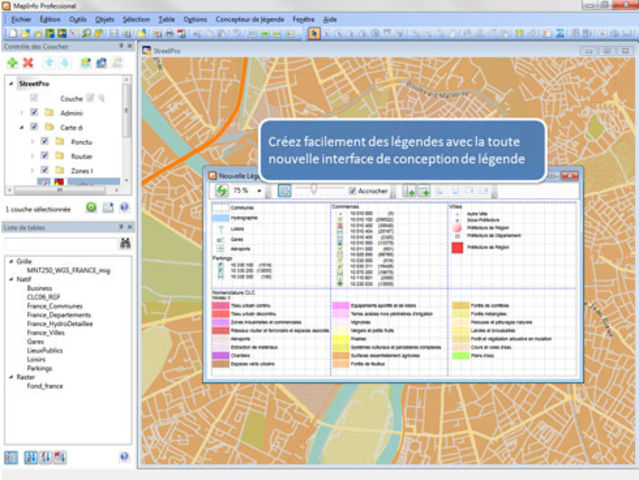Open the Aide menu

pos(330,19)
